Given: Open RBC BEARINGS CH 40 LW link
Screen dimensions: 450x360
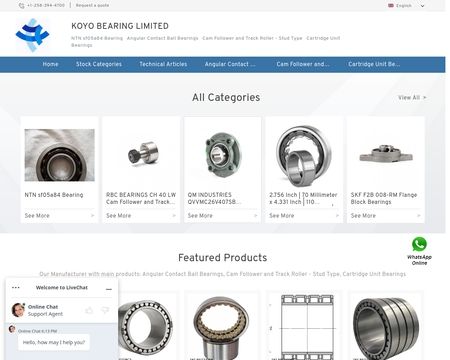Looking at the screenshot, I should pos(141,198).
